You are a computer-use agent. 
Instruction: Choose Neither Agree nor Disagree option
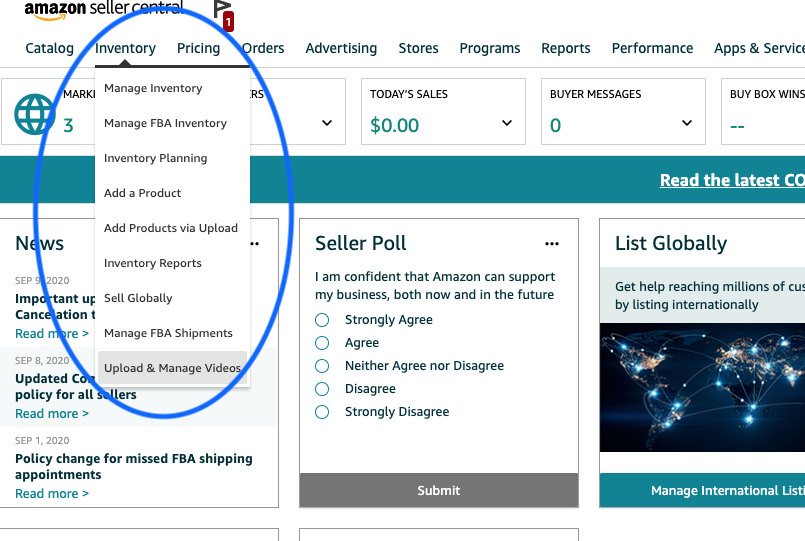click(322, 366)
